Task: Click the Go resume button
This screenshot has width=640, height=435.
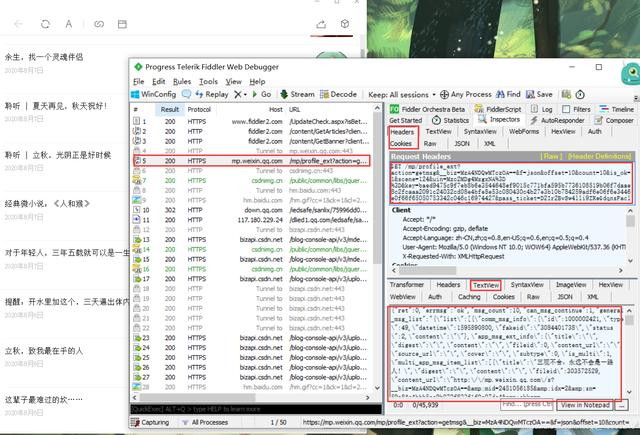Action: point(262,94)
